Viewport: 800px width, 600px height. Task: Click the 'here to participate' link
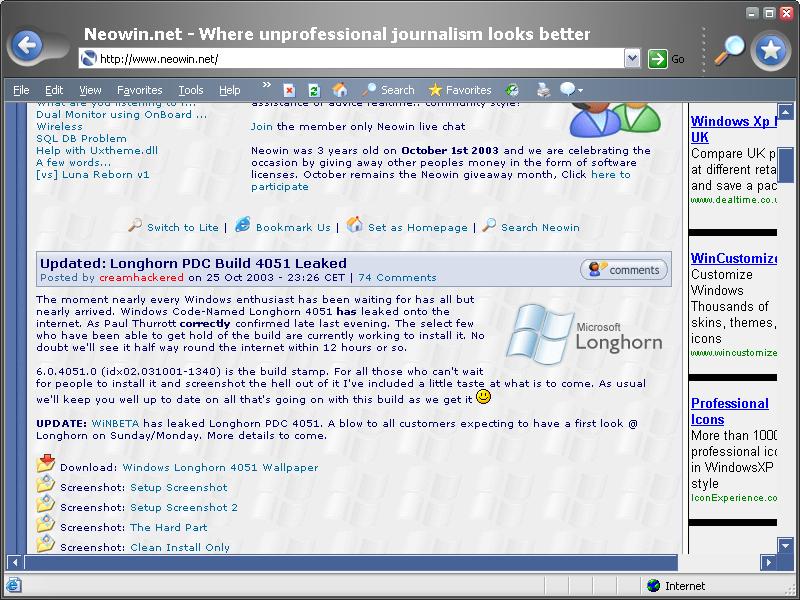611,174
